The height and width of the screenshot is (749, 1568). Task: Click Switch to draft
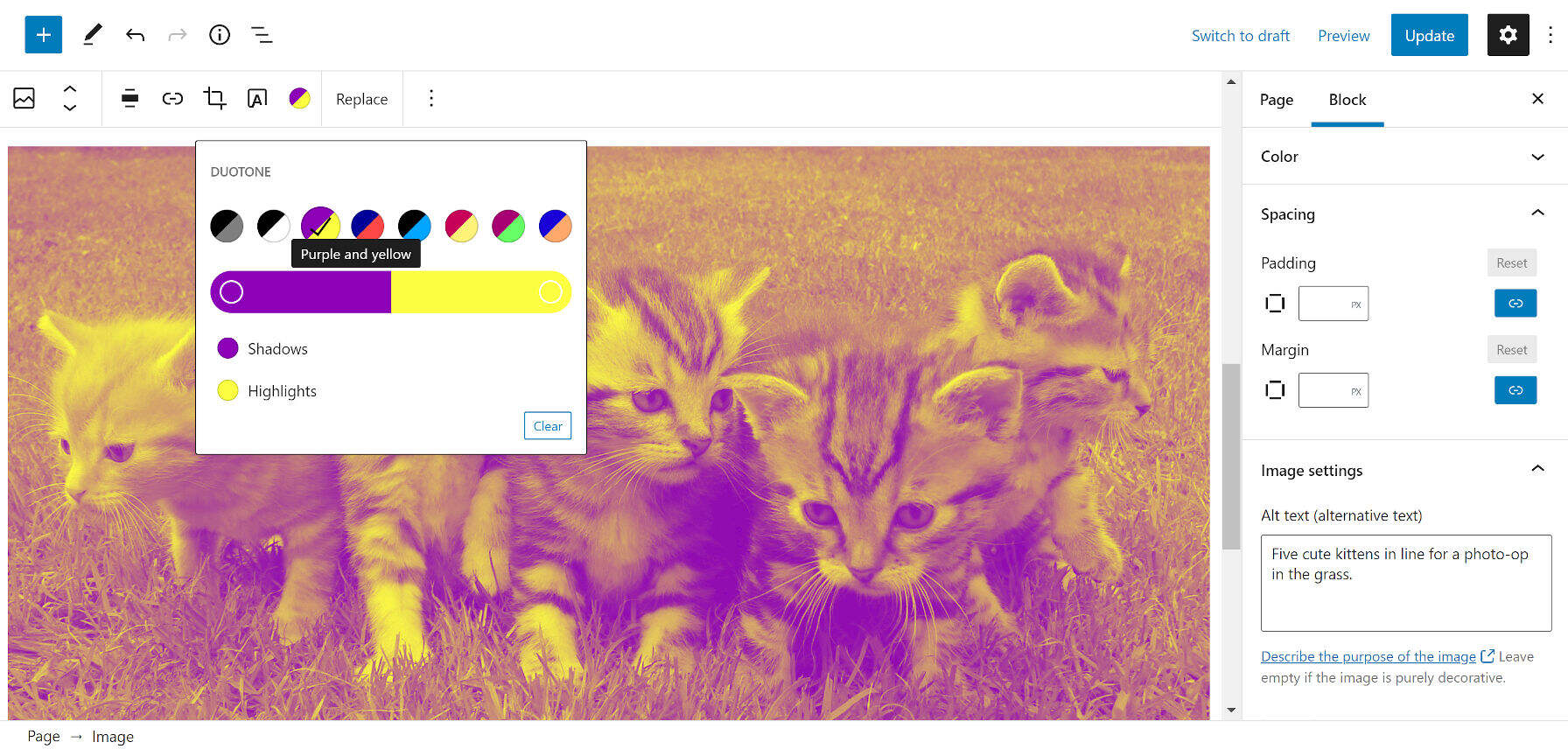pos(1241,36)
